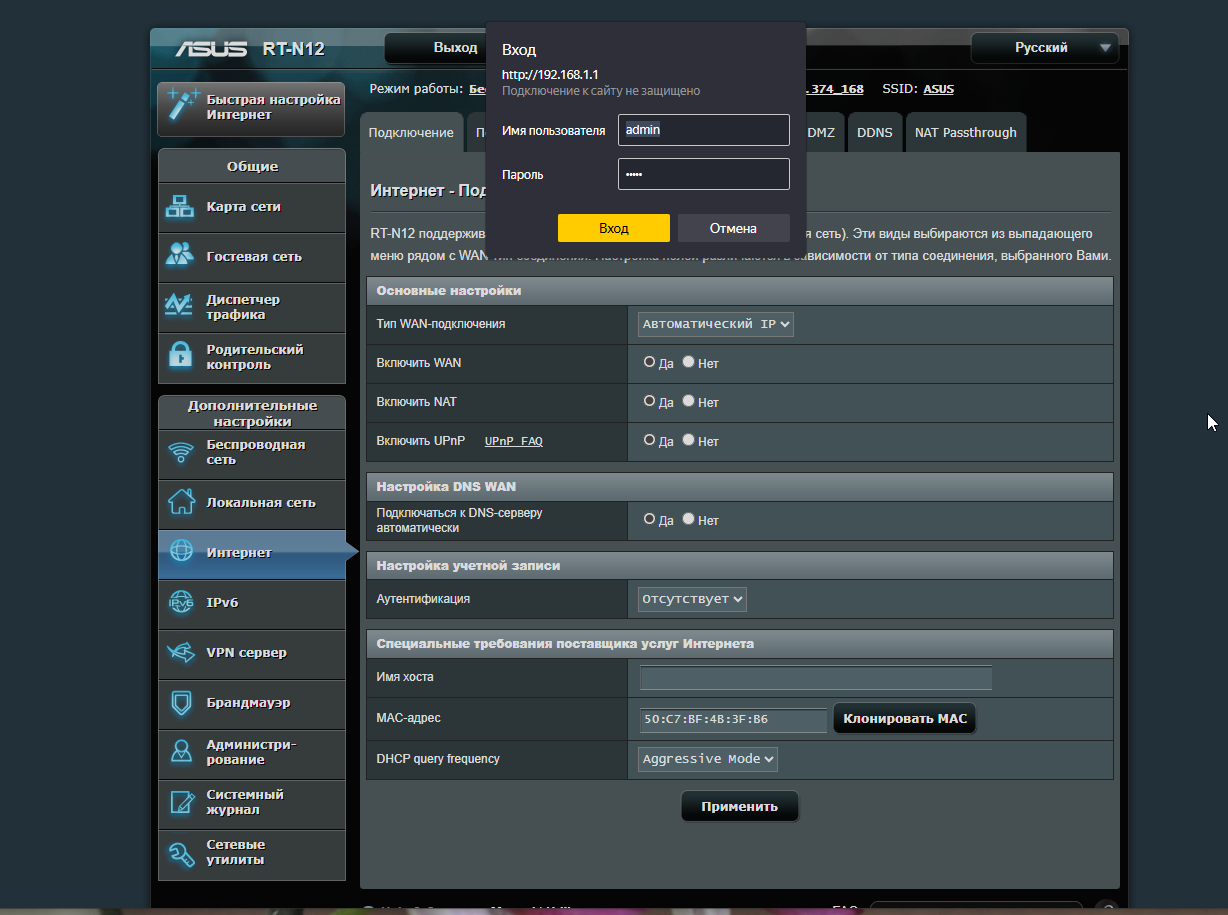Switch to the DDNS tab

click(x=875, y=132)
